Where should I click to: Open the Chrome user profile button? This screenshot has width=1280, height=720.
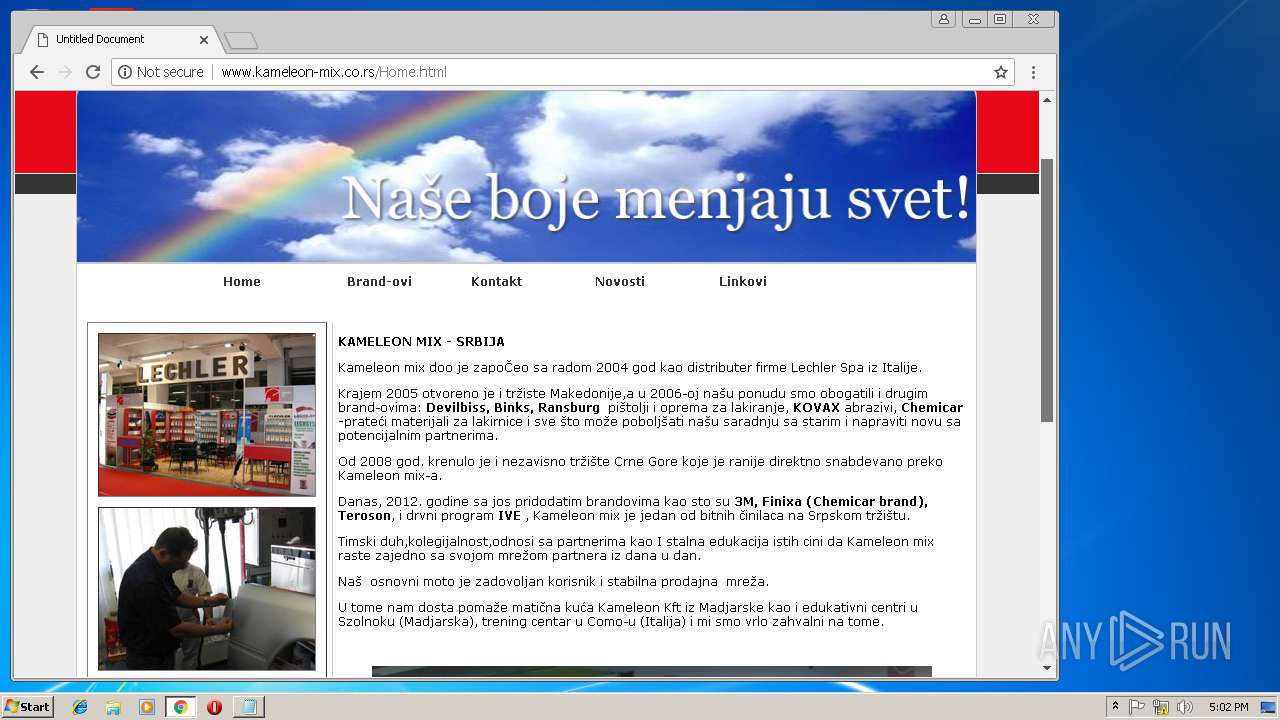pos(943,19)
